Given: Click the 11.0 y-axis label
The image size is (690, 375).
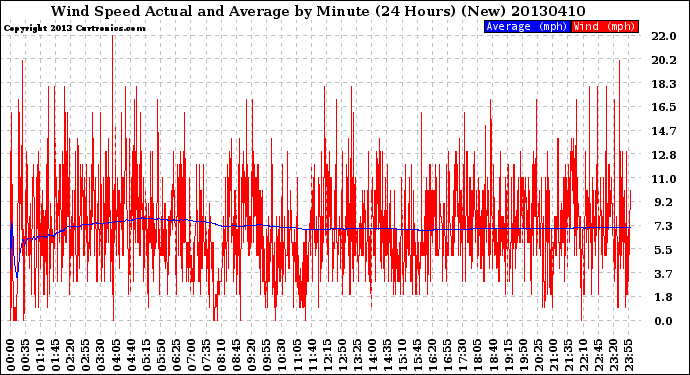Looking at the screenshot, I should pos(663,179).
